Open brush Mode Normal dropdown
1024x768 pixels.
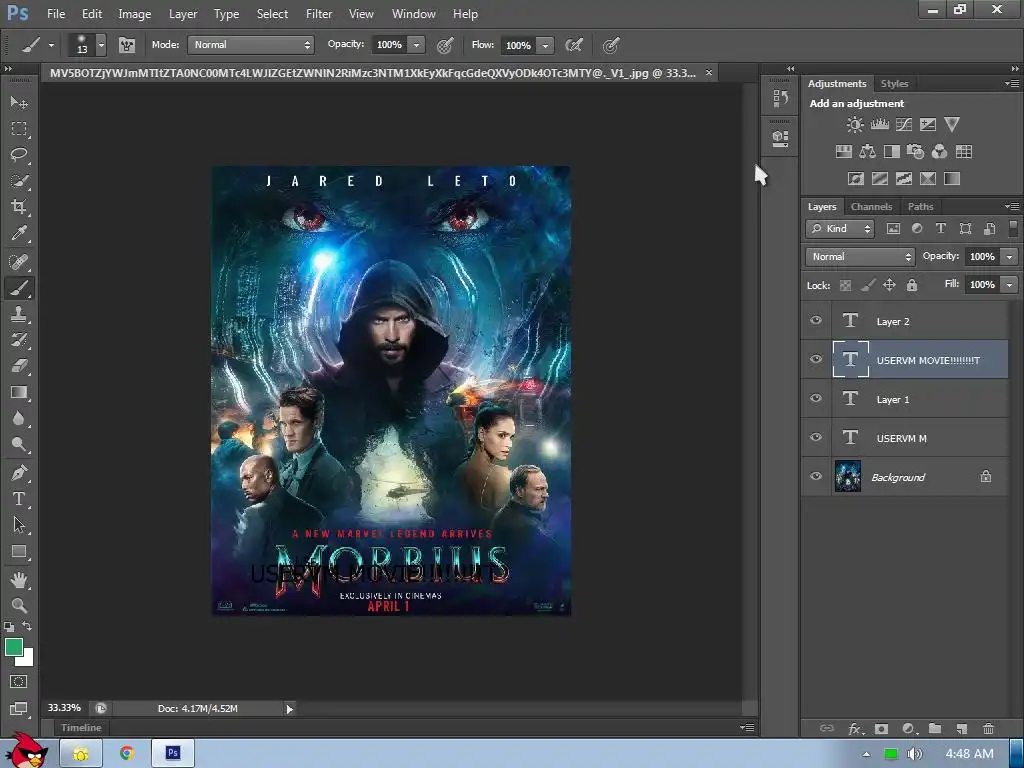click(x=251, y=44)
